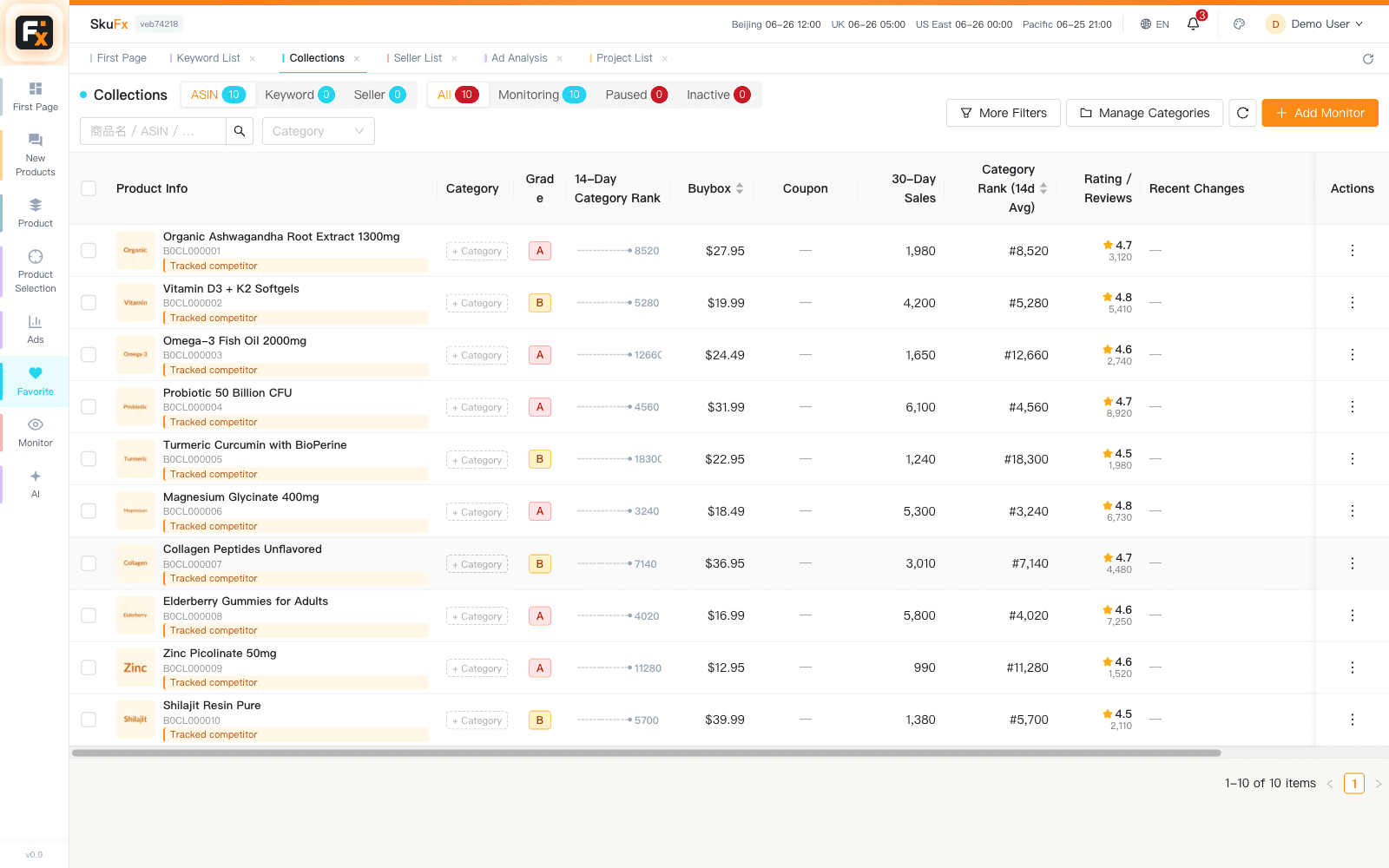
Task: Go to next results page arrow
Action: (x=1378, y=784)
